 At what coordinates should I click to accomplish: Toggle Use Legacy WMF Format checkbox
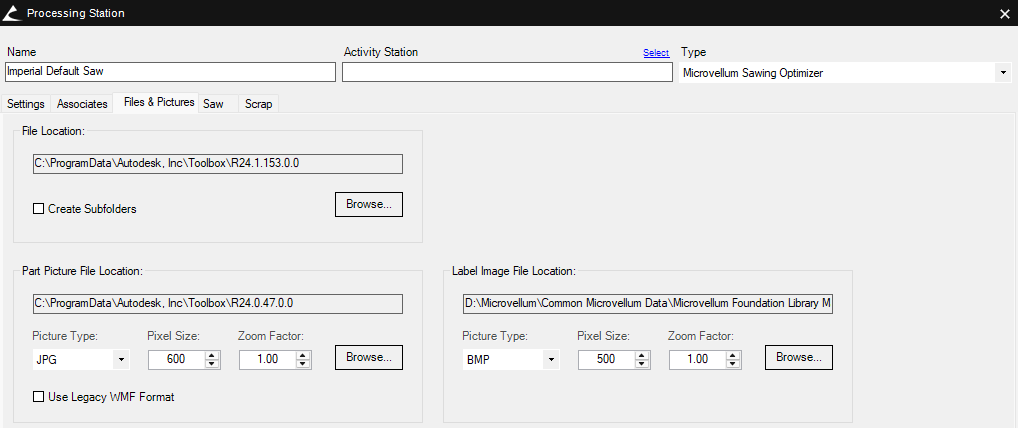click(x=39, y=397)
